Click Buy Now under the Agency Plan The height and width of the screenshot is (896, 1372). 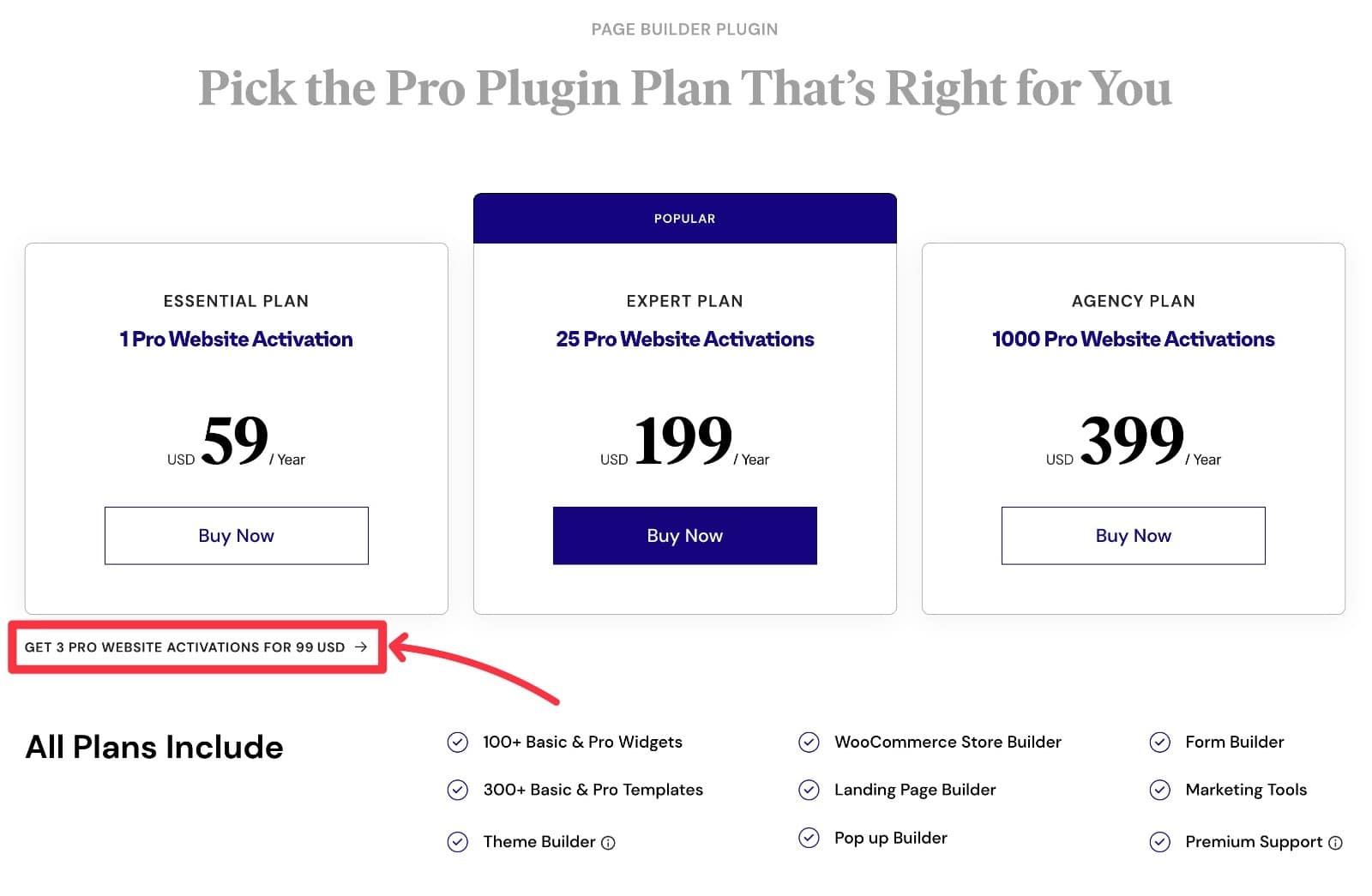(1133, 535)
